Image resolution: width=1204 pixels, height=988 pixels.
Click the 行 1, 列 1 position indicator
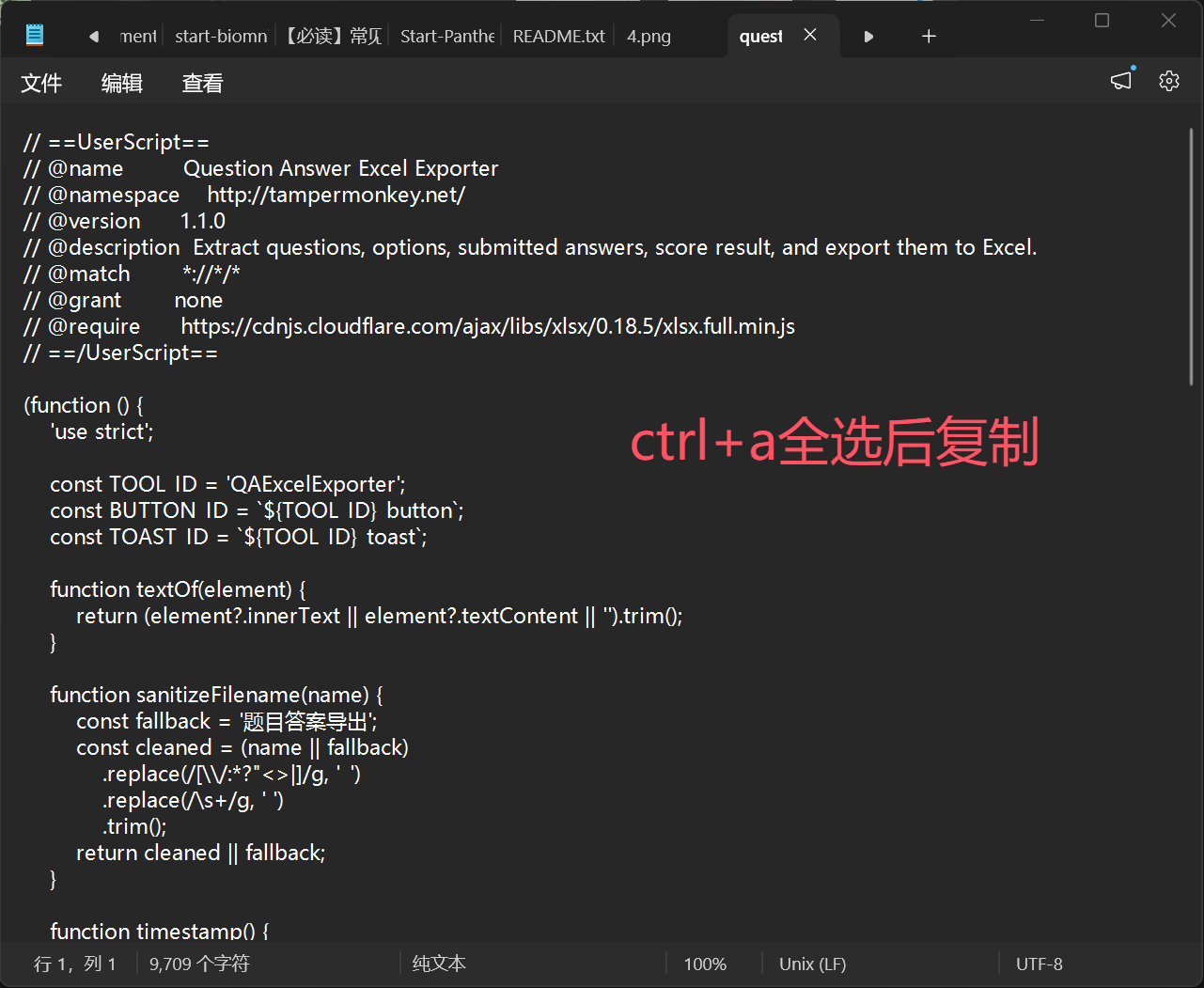tap(75, 964)
